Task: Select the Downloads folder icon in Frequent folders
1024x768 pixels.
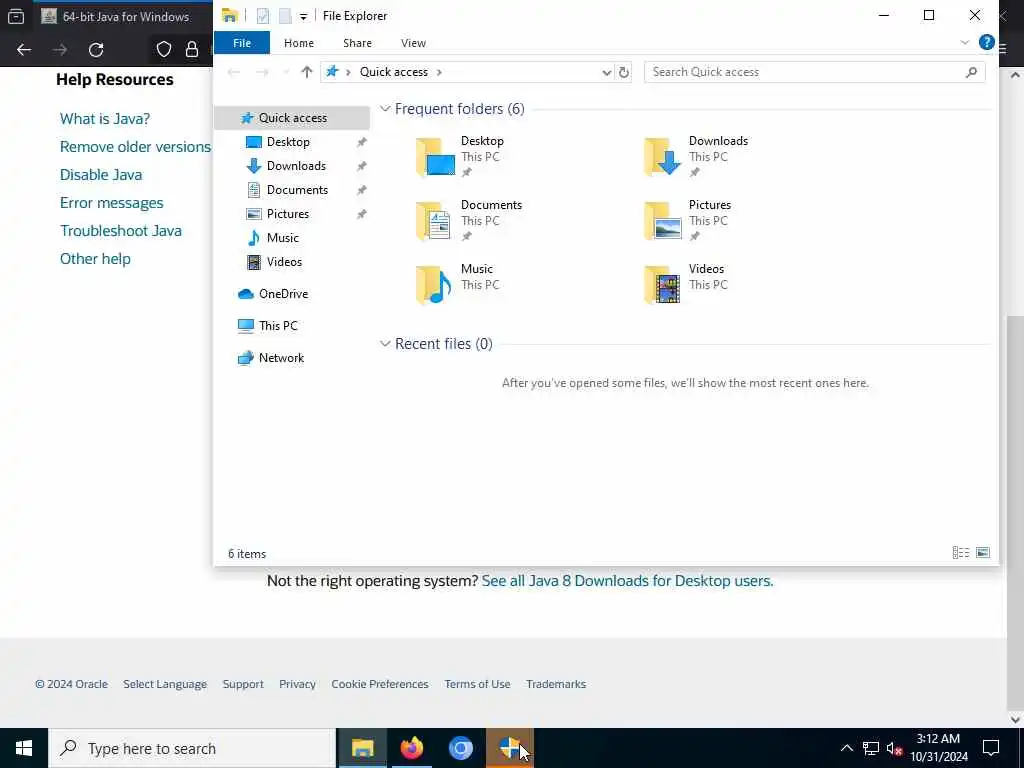Action: point(663,157)
